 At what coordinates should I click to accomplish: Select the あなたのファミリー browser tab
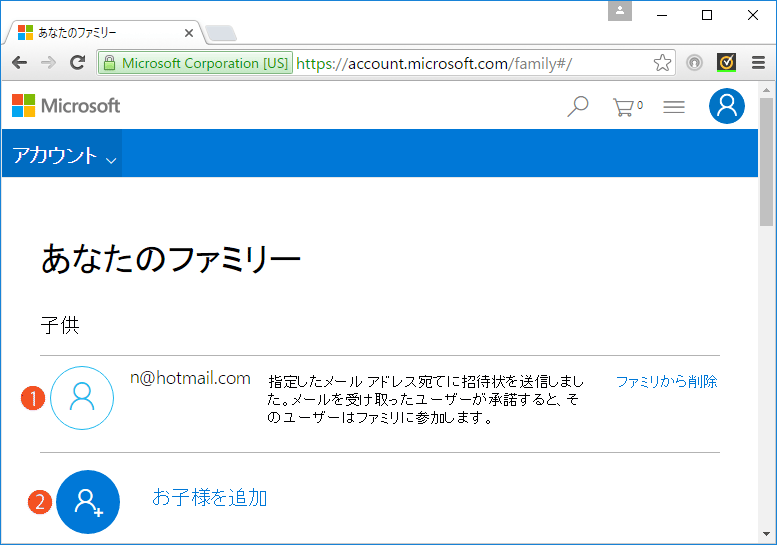pos(104,33)
